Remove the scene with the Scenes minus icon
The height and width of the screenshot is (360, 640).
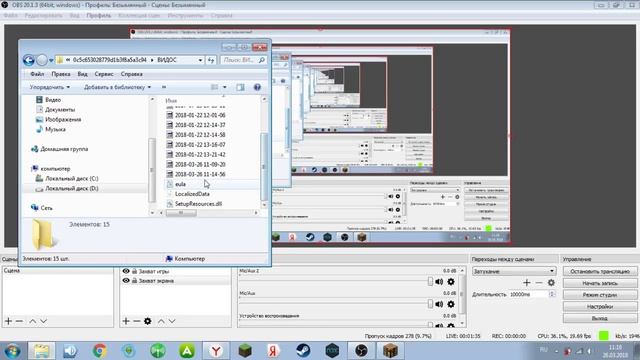19,321
